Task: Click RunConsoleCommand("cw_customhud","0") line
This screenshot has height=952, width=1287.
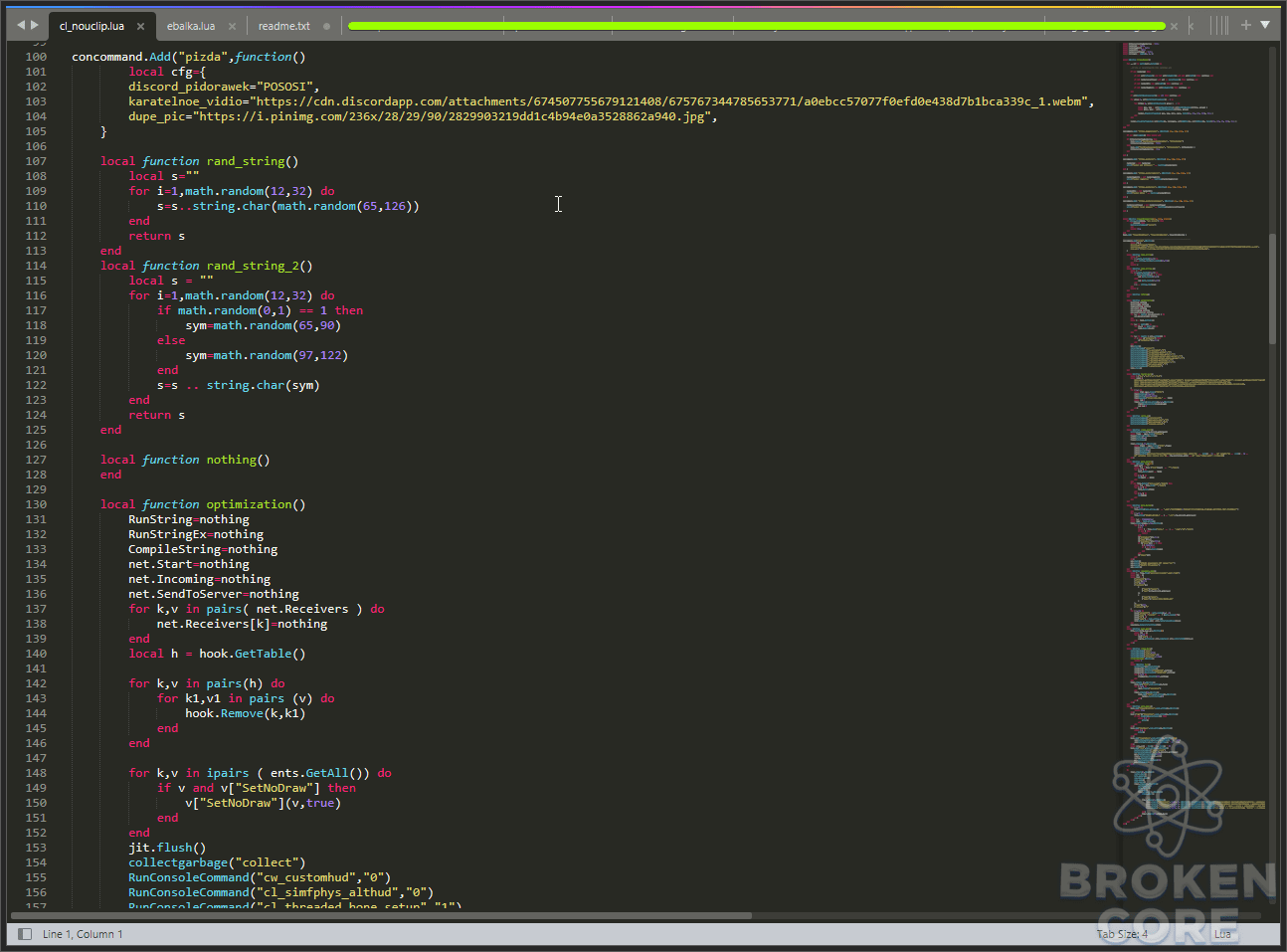Action: (260, 877)
